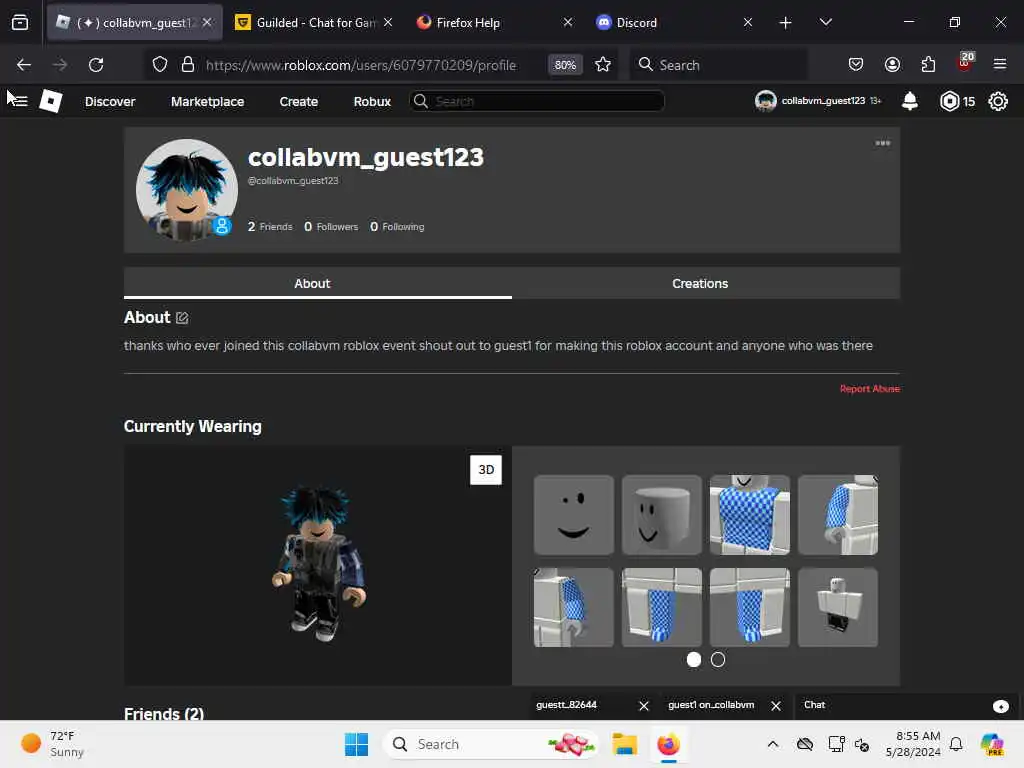Open the extension with the 20 badge

coord(965,61)
